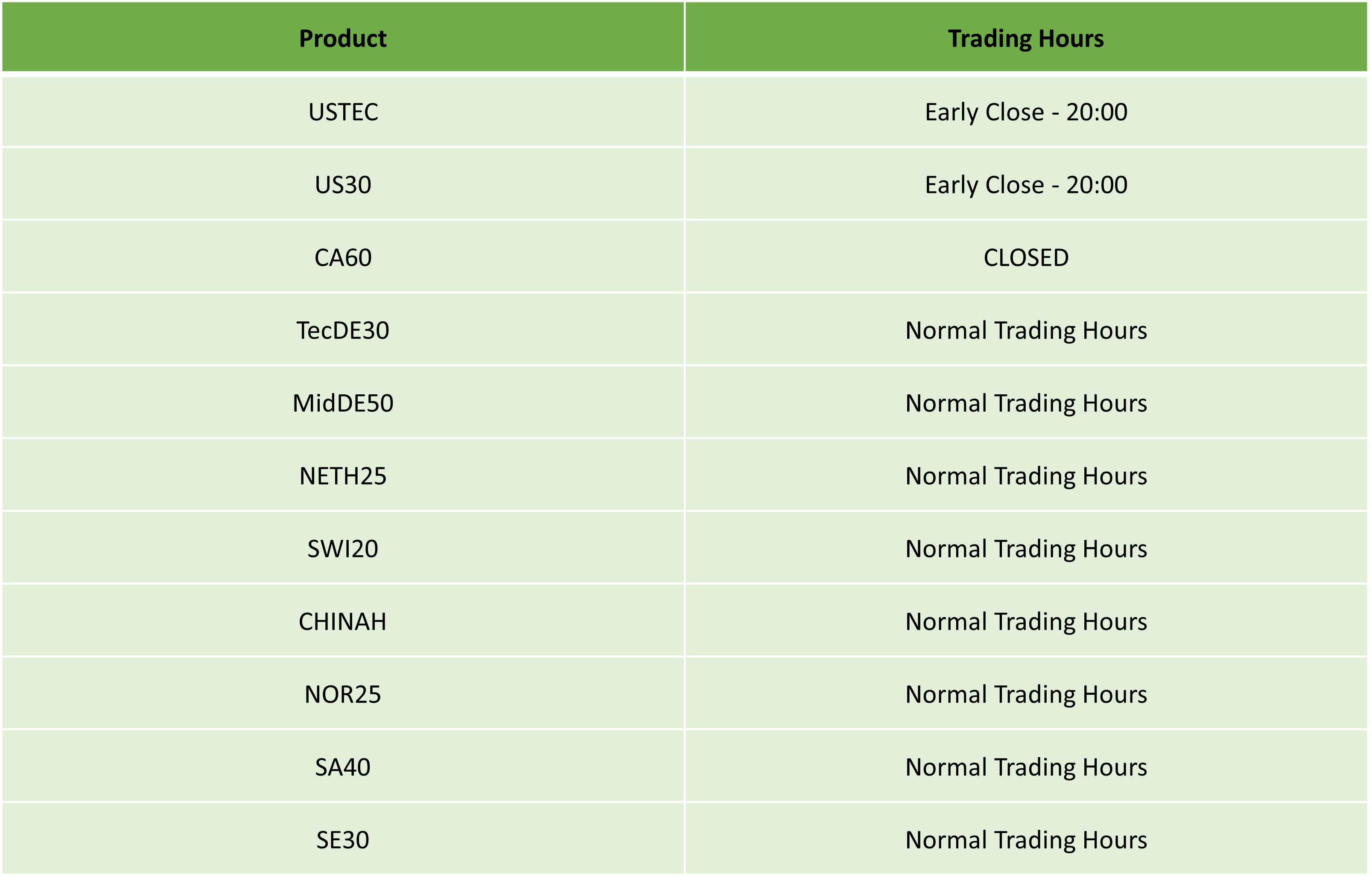The height and width of the screenshot is (877, 1372).
Task: Select the SWI20 product cell
Action: point(342,549)
